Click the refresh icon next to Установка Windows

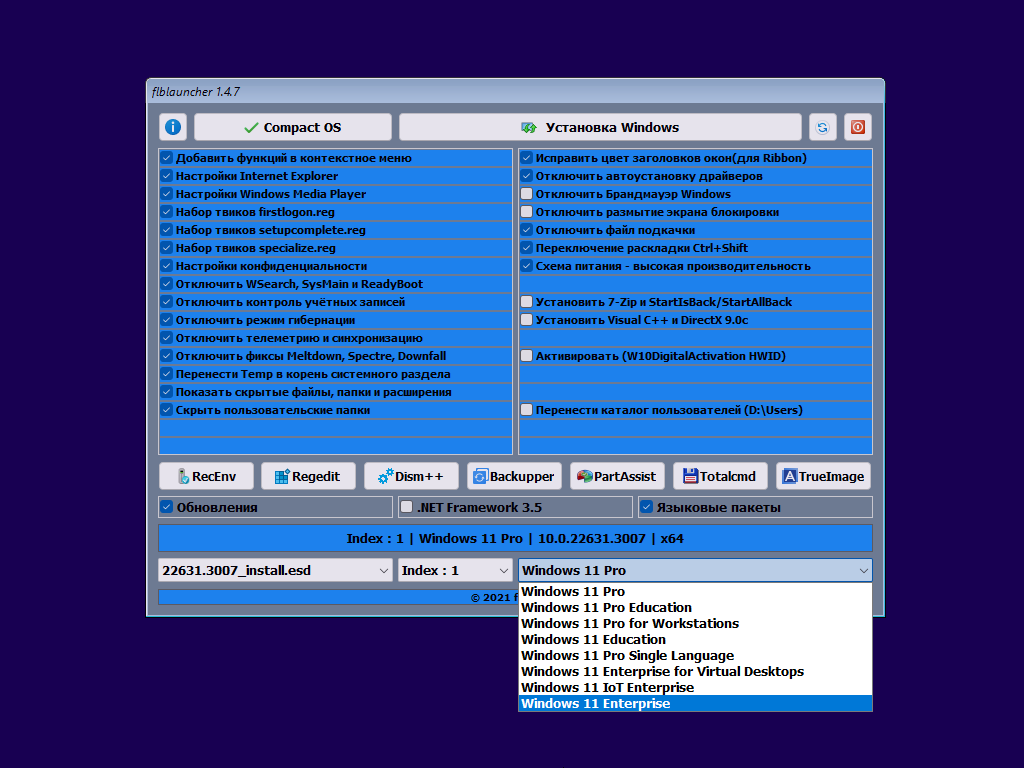click(x=821, y=127)
